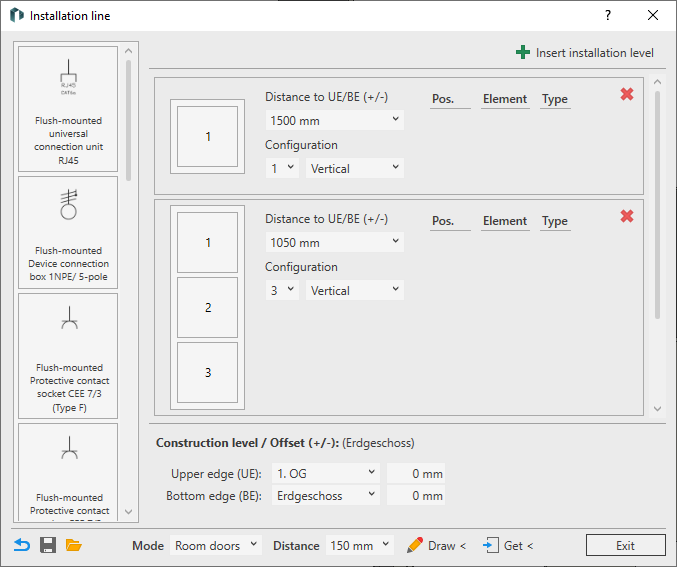Click Element column header of second level

[x=505, y=221]
